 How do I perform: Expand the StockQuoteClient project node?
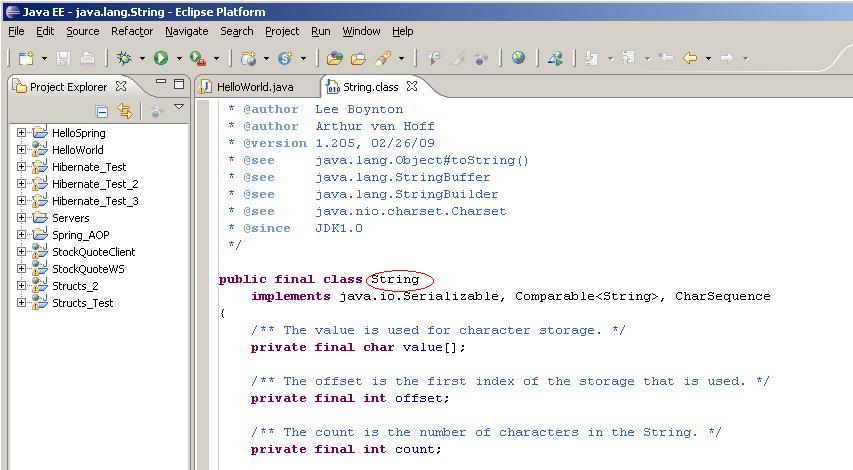pyautogui.click(x=21, y=251)
